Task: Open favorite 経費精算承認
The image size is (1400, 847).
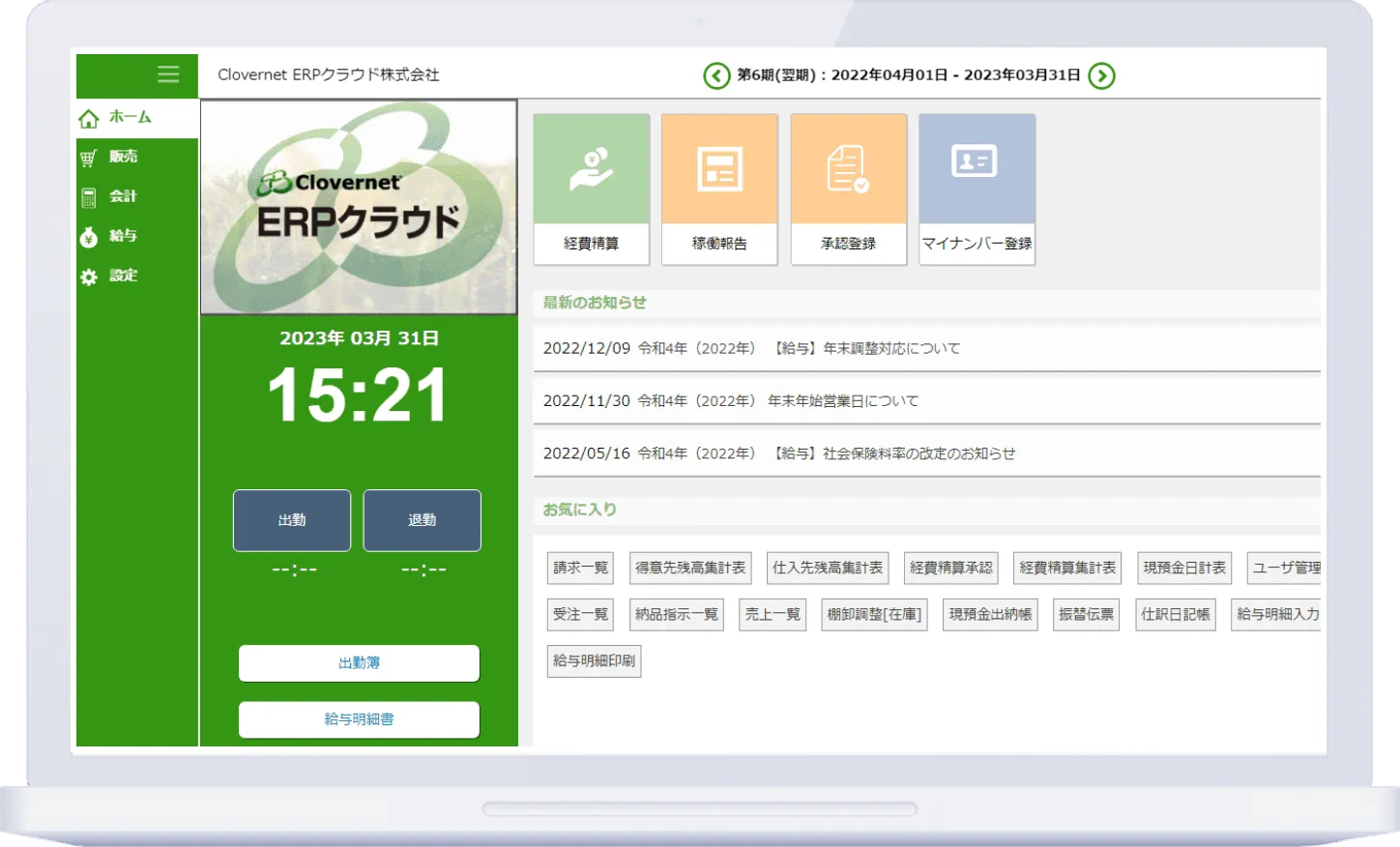Action: click(x=951, y=568)
